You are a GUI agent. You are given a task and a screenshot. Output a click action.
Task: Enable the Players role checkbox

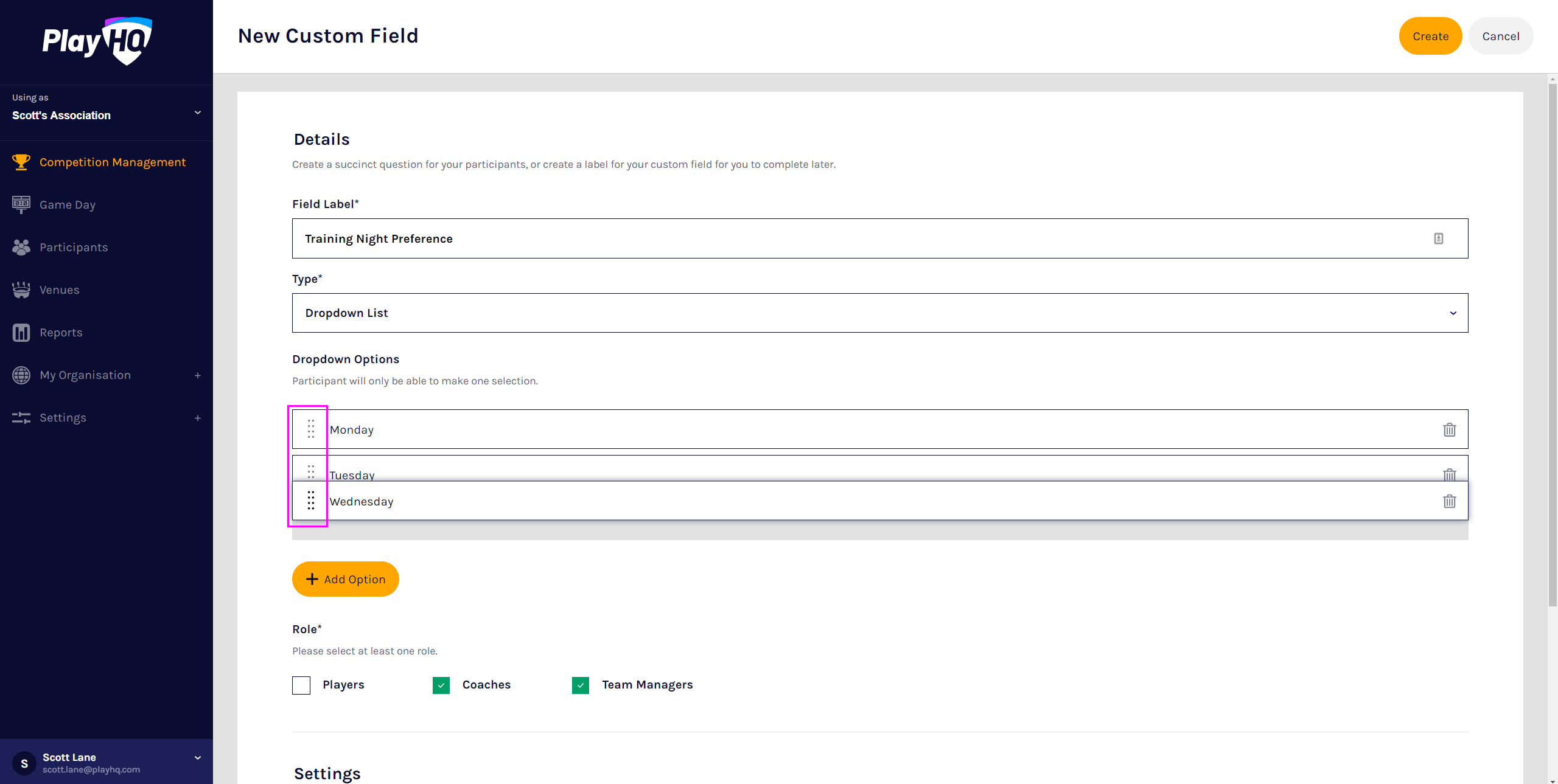(301, 685)
